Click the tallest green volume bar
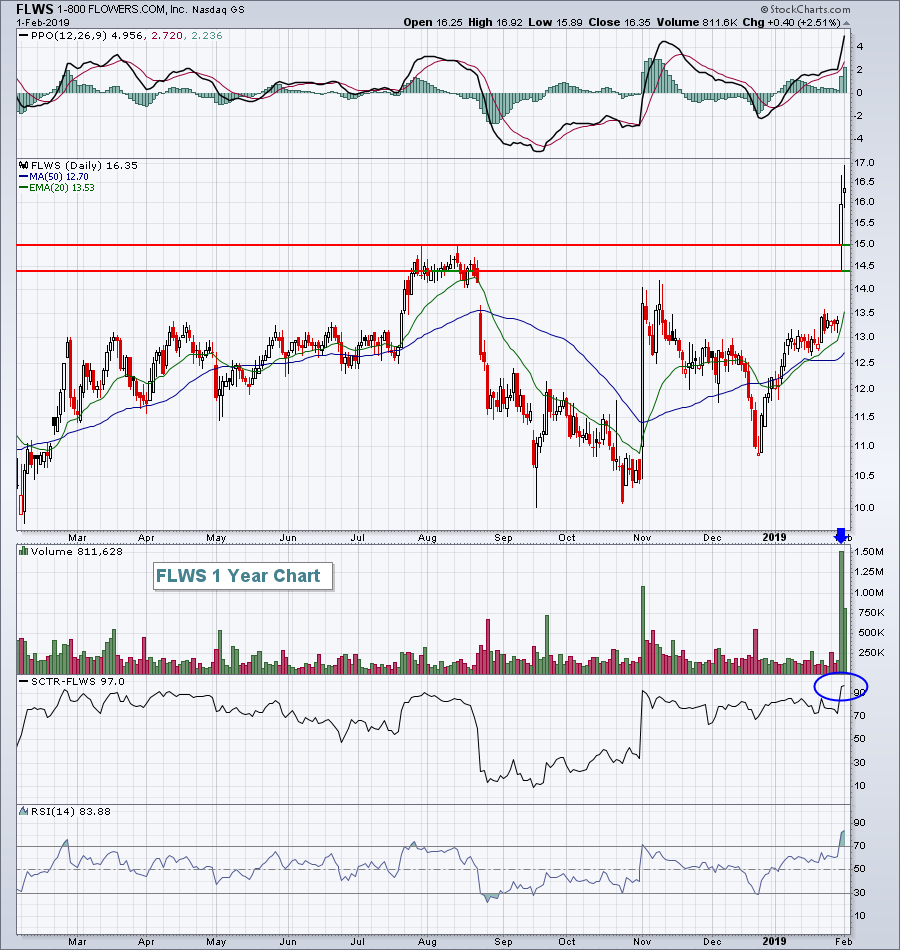This screenshot has height=950, width=900. 841,612
